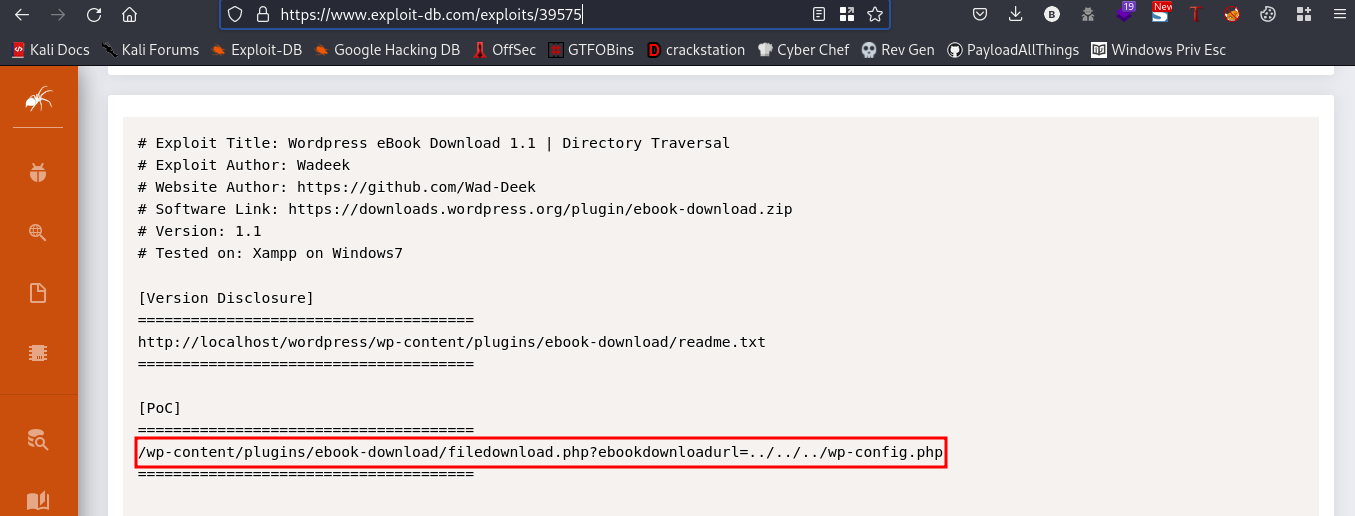This screenshot has height=516, width=1355.
Task: Open the browser home page
Action: pyautogui.click(x=129, y=15)
